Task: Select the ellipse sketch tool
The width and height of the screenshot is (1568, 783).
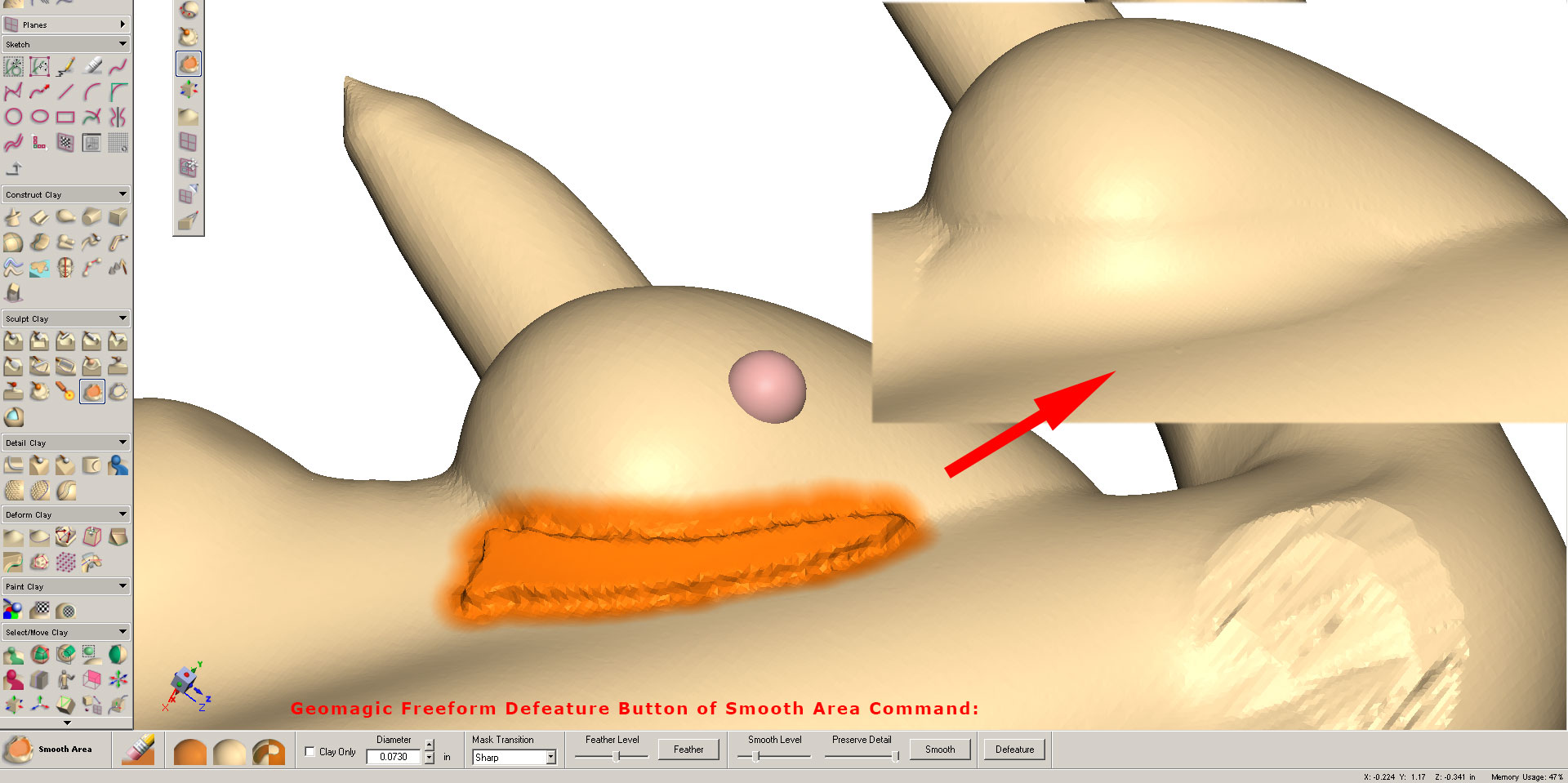Action: (x=40, y=117)
